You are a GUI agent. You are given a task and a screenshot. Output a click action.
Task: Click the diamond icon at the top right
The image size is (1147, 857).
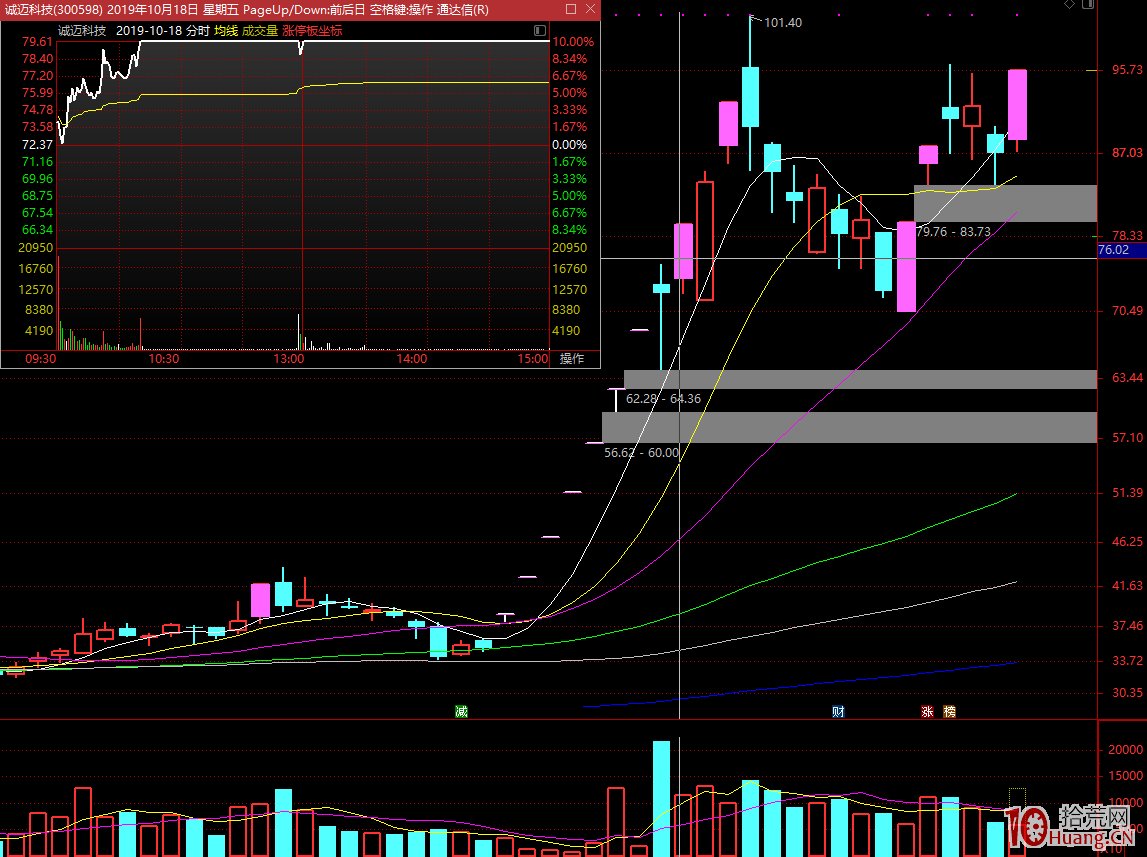[1070, 5]
